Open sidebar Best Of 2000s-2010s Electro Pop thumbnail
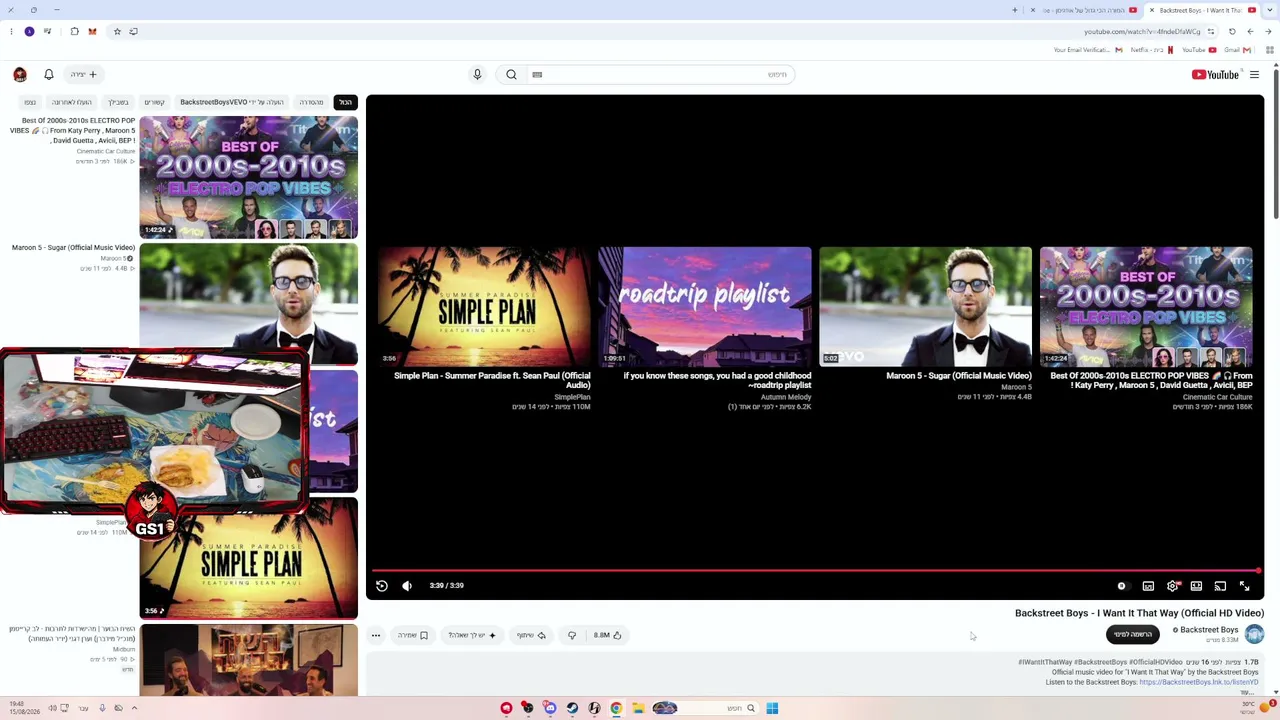 point(249,177)
